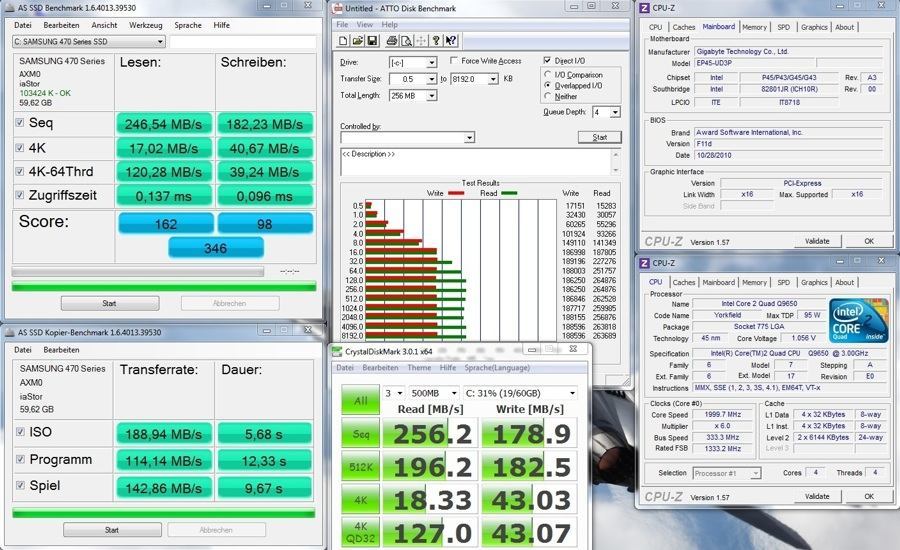Click the Print Preview icon in ATTO toolbar
This screenshot has height=550, width=900.
[x=406, y=41]
